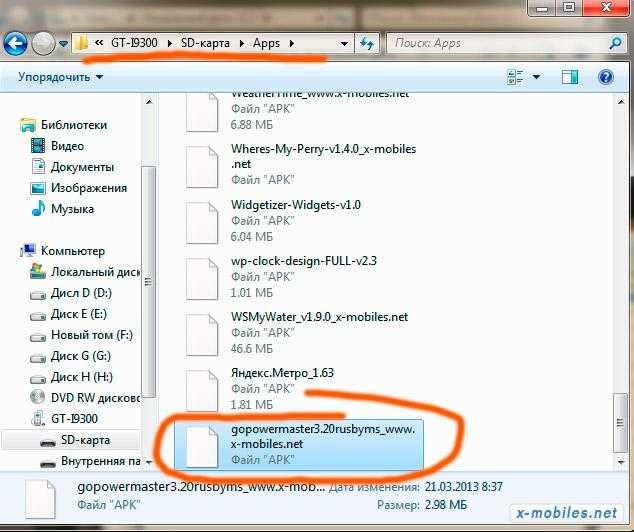The width and height of the screenshot is (634, 532).
Task: Select WSMyWater_v1.9.0_x-mobiles.net file
Action: (301, 333)
